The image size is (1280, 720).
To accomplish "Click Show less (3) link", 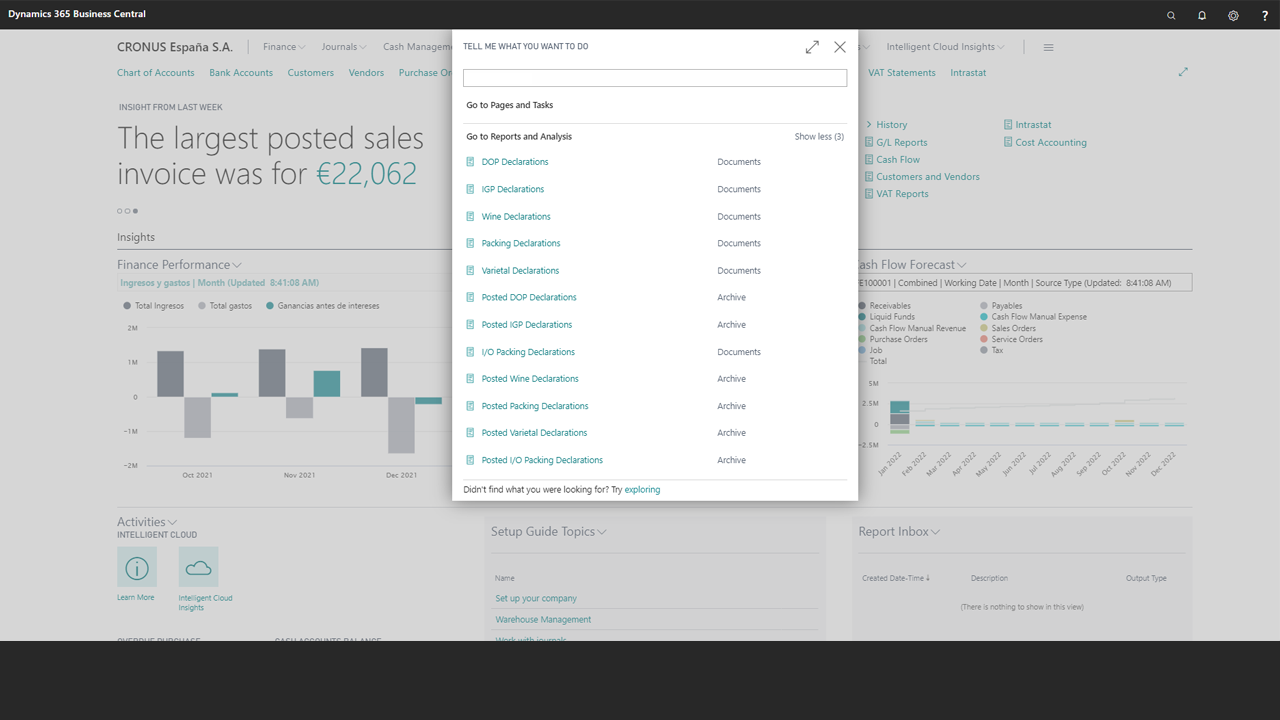I will pos(819,136).
